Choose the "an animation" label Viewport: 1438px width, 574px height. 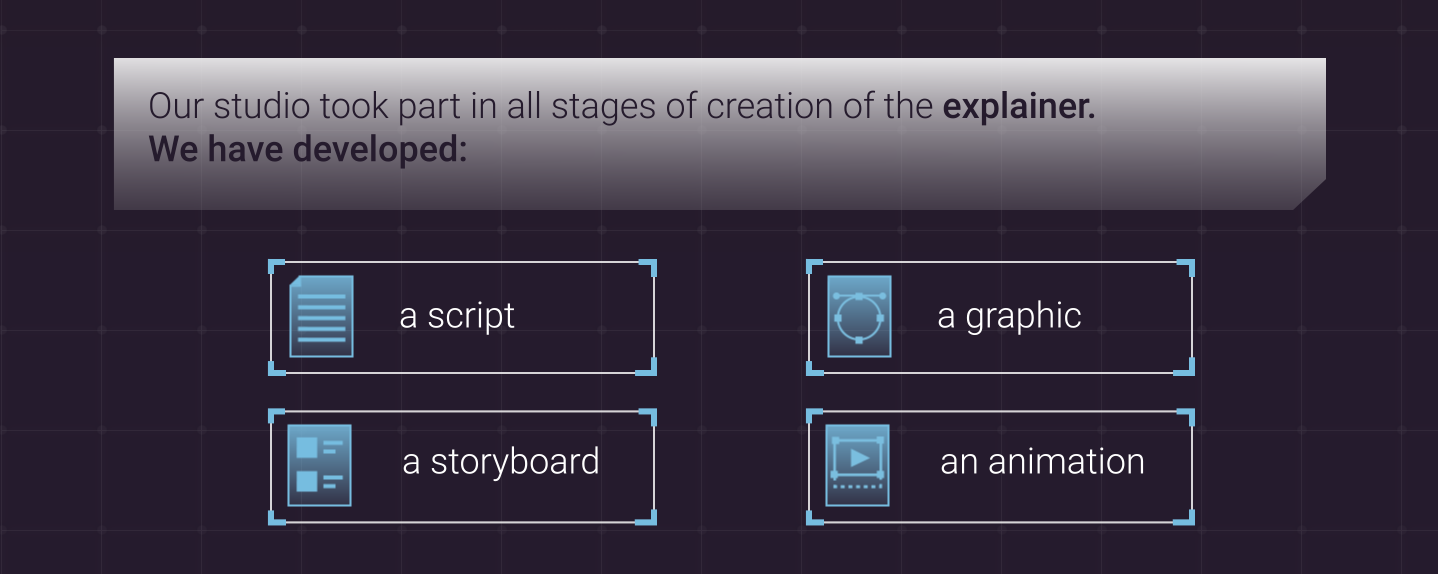pos(1042,462)
